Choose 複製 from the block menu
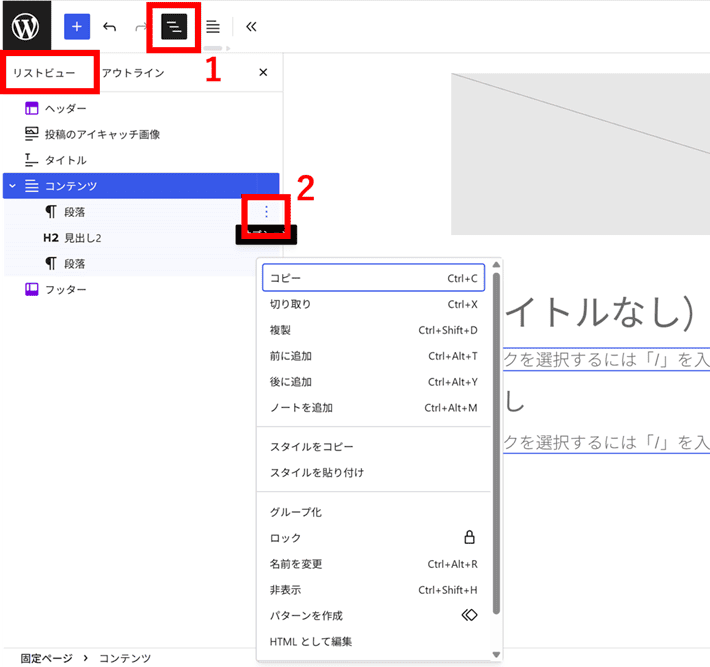Screen dimensions: 710x667 374,330
